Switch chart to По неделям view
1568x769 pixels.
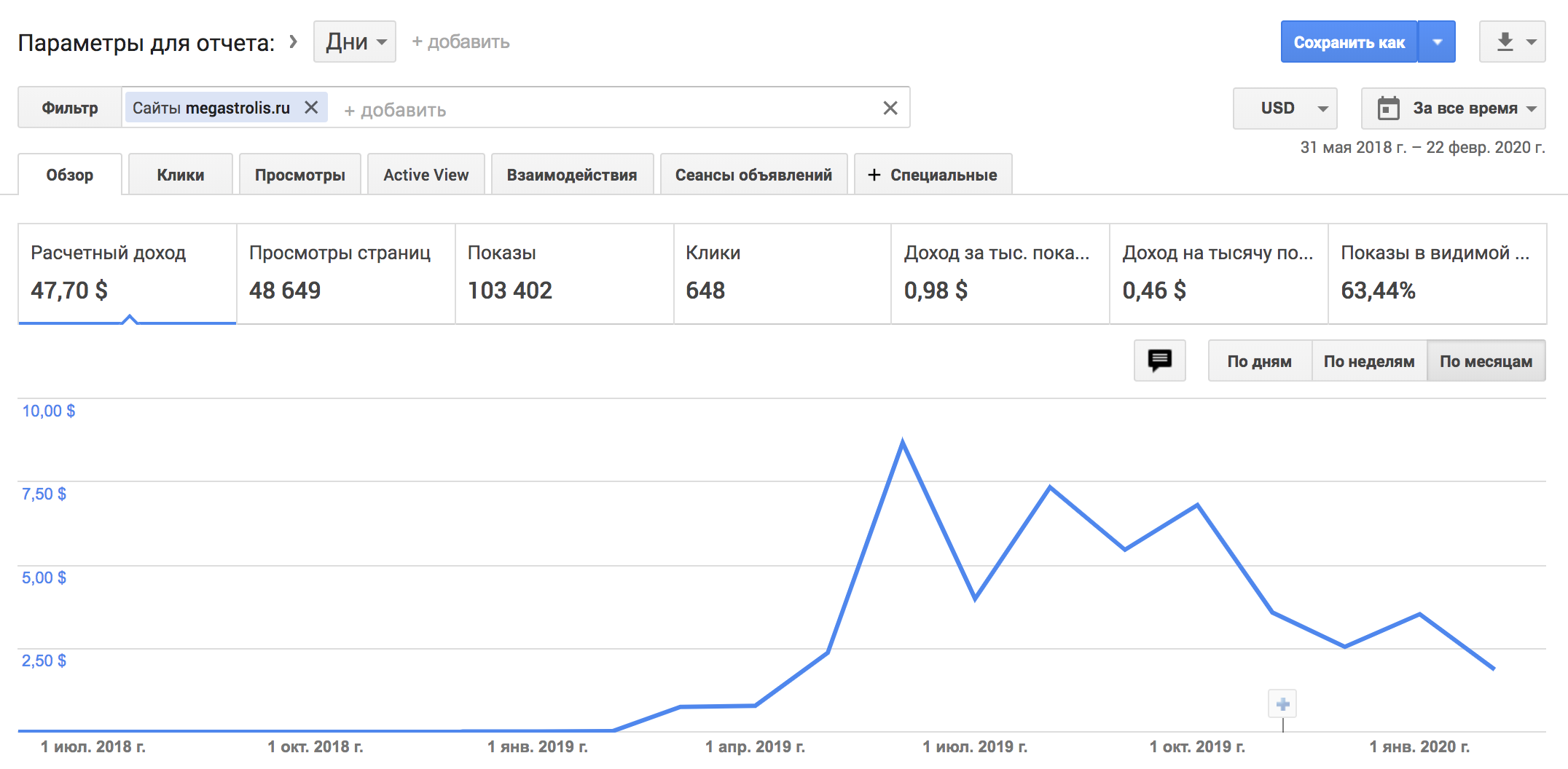coord(1368,361)
